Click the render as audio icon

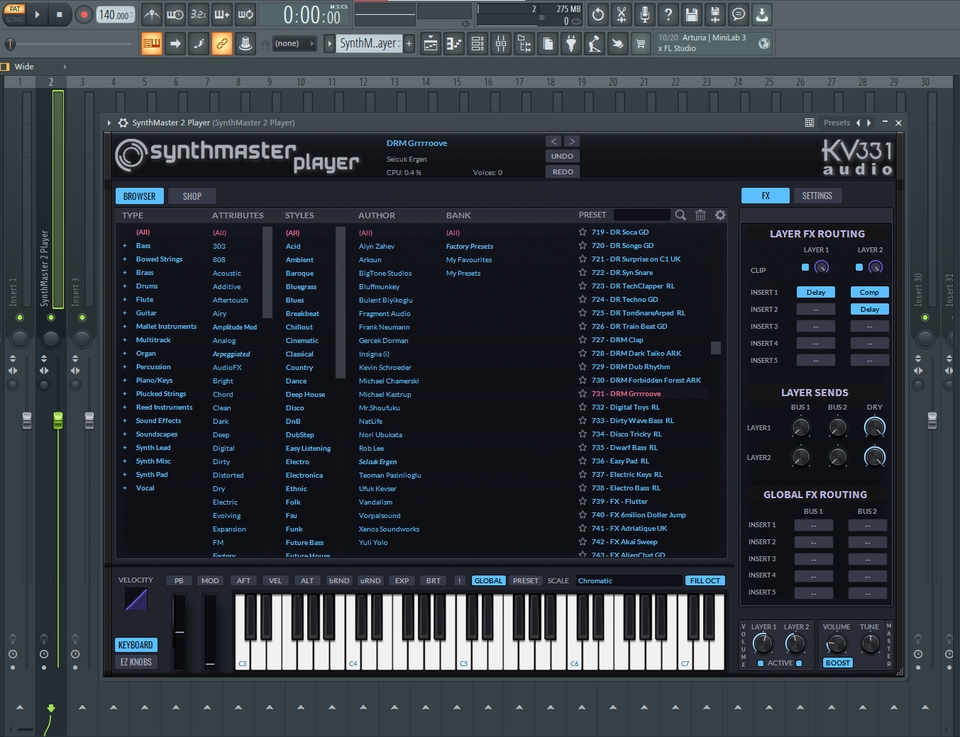(714, 15)
